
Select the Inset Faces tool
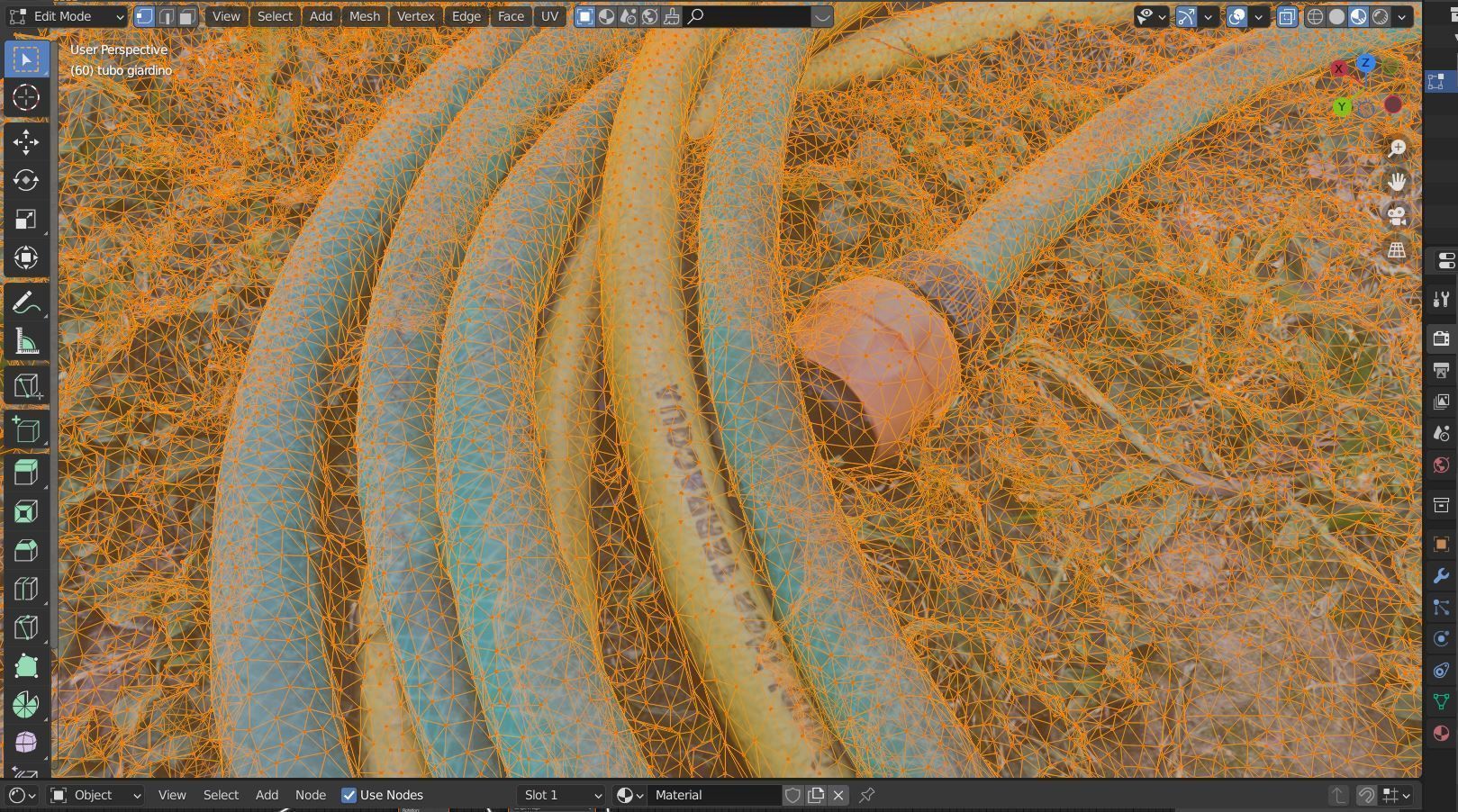(26, 512)
